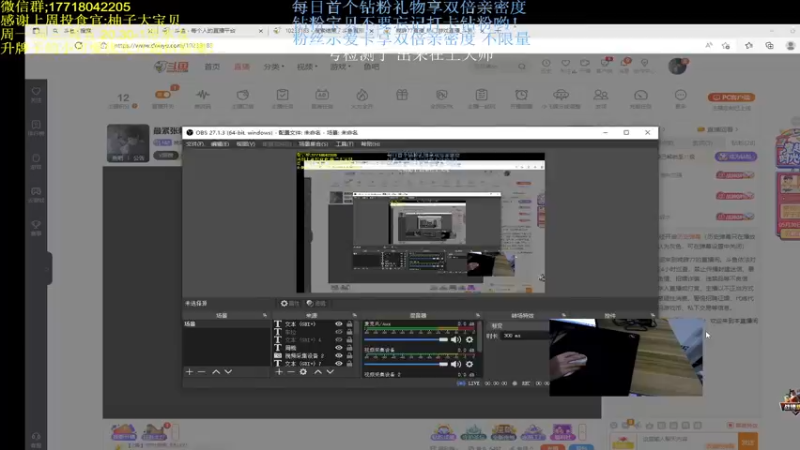This screenshot has width=800, height=450.
Task: Add a new scene with the plus icon
Action: (x=189, y=372)
